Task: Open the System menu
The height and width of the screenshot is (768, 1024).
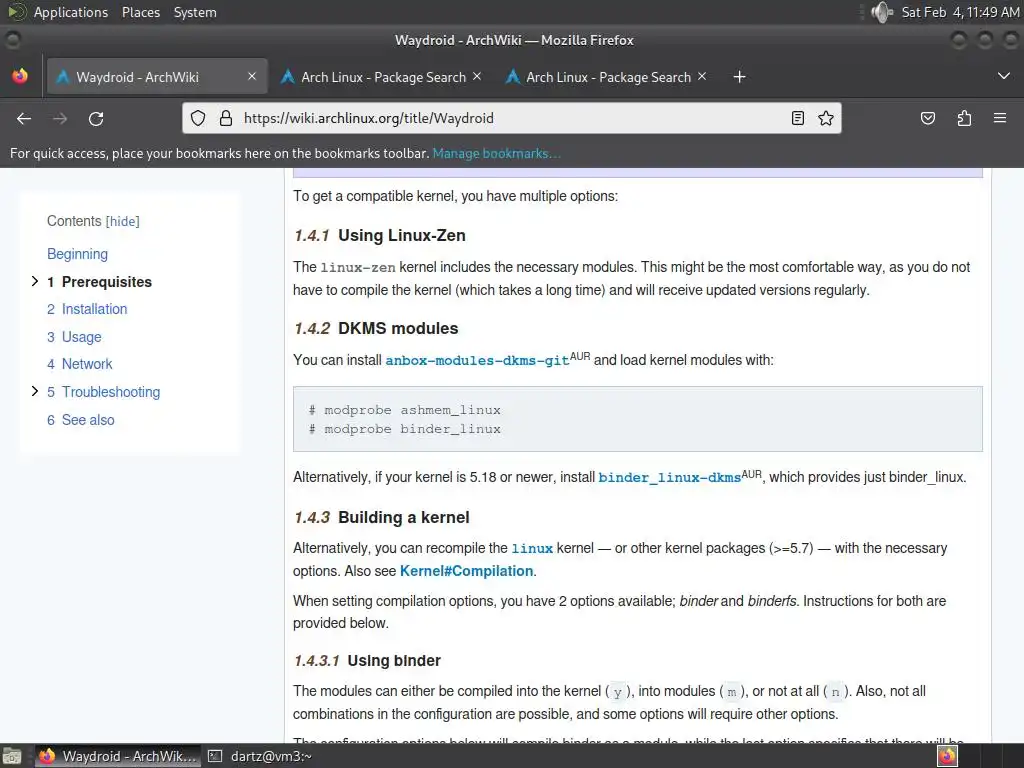Action: pyautogui.click(x=195, y=12)
